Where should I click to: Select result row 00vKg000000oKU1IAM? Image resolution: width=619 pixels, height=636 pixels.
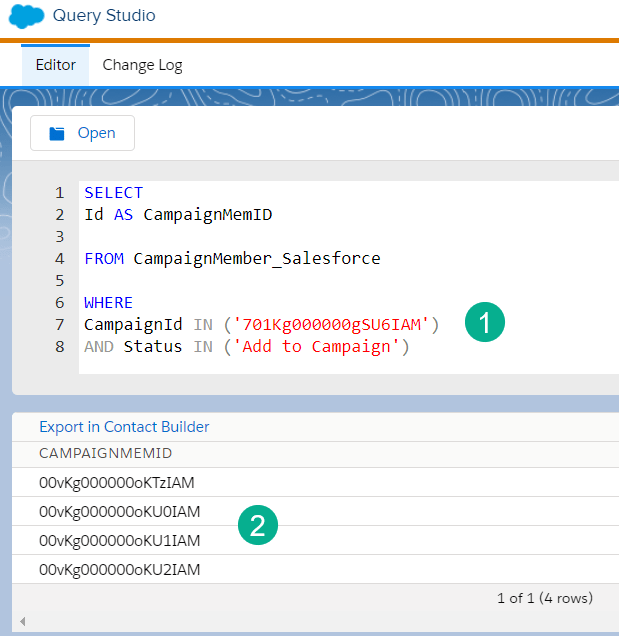click(x=119, y=541)
